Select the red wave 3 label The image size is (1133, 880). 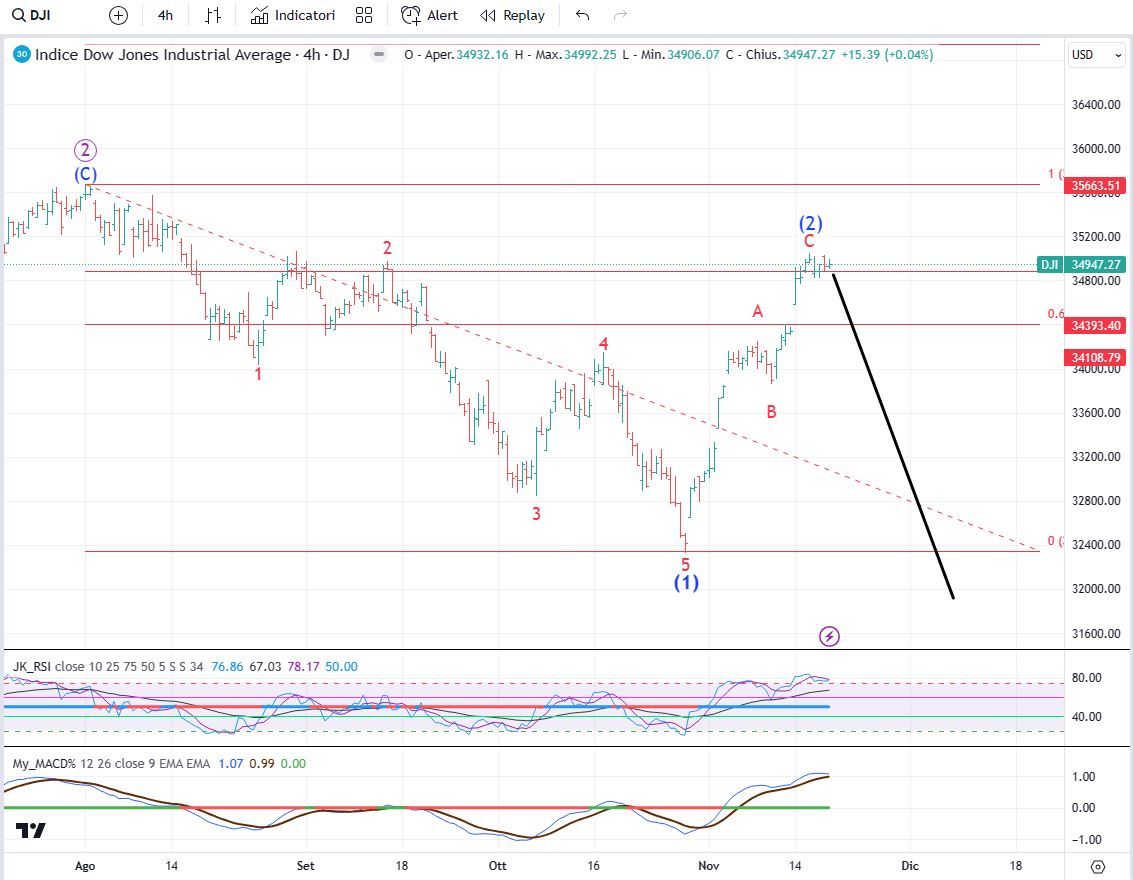point(536,514)
